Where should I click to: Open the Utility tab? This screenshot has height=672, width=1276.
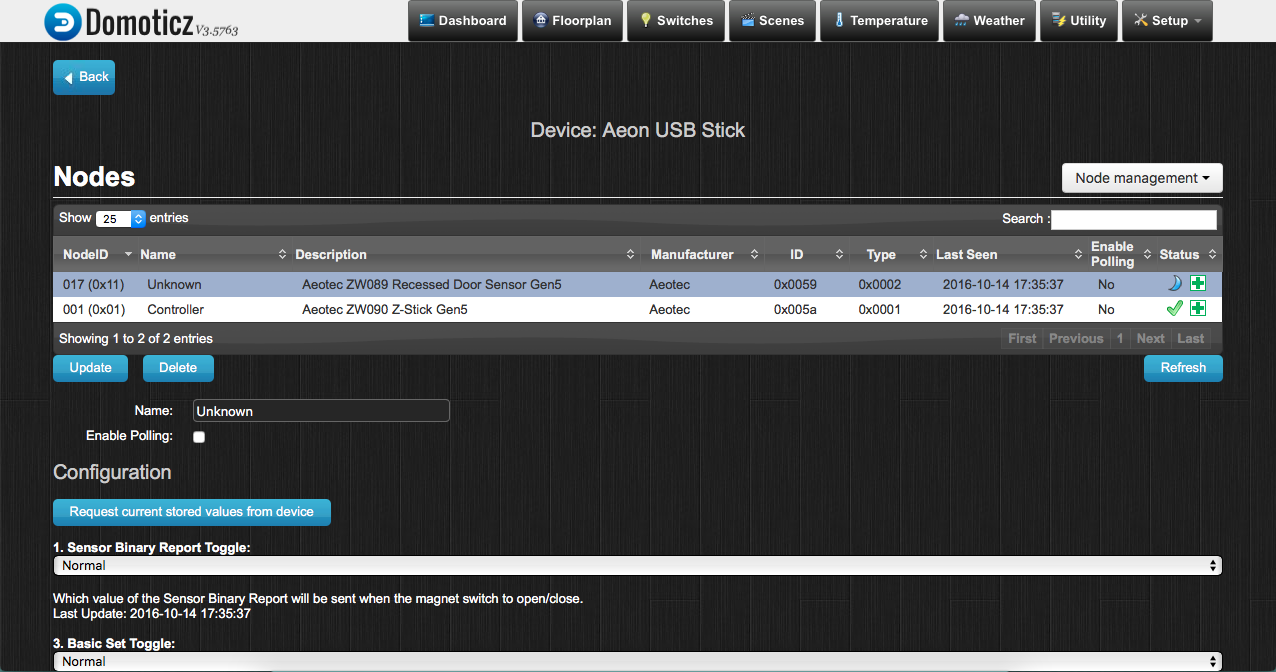tap(1079, 20)
